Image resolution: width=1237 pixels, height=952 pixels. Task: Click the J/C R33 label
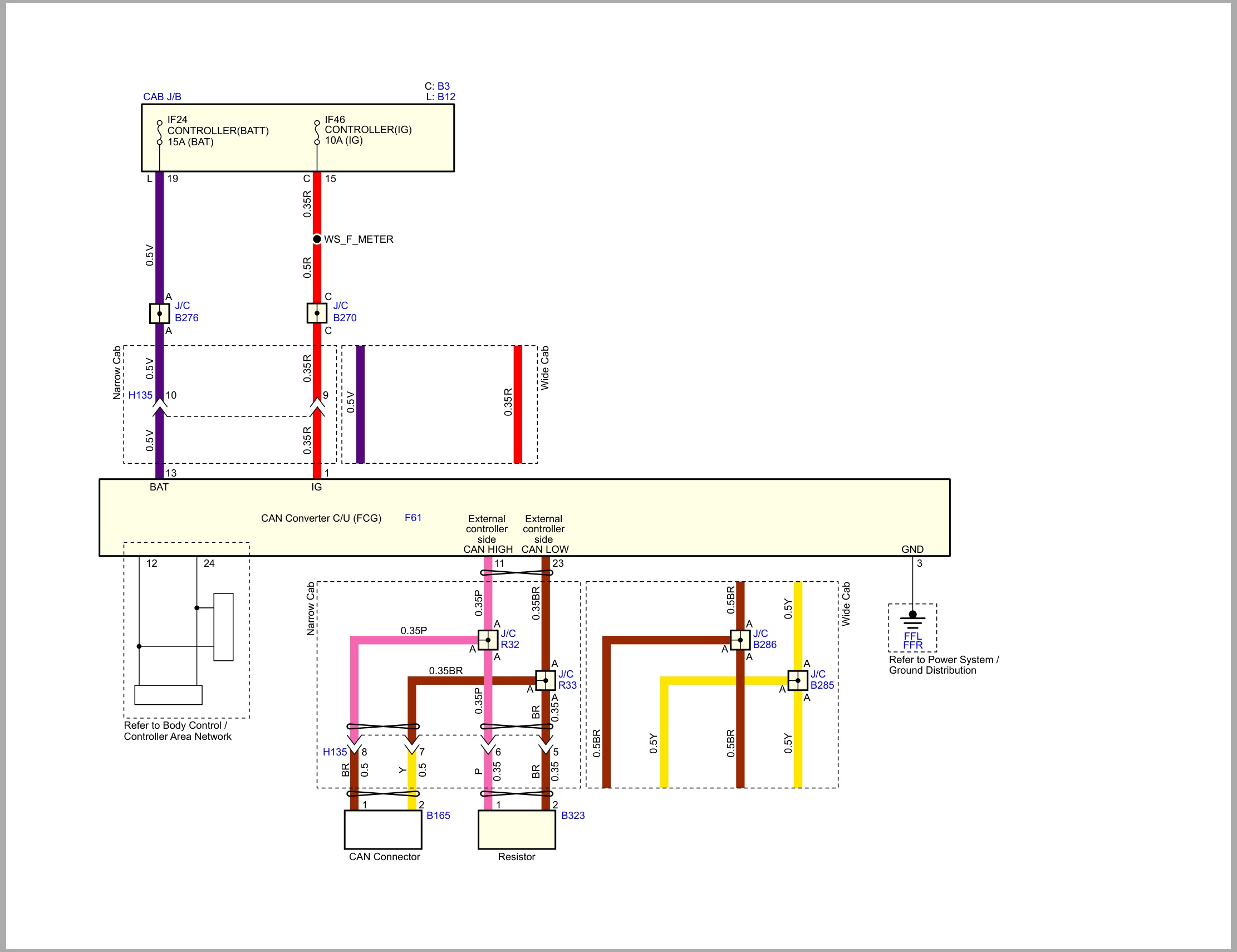(567, 680)
